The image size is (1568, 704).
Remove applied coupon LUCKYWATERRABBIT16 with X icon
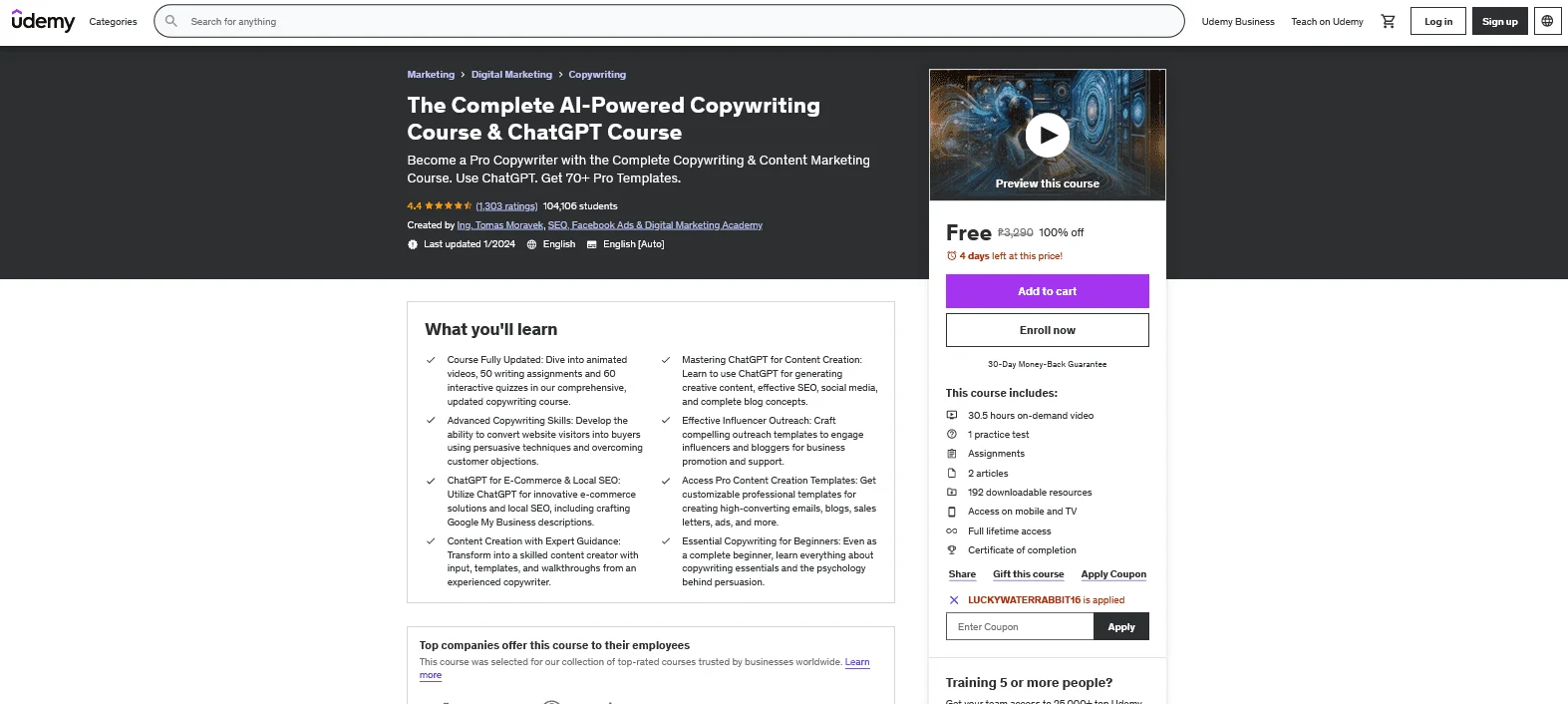coord(954,600)
